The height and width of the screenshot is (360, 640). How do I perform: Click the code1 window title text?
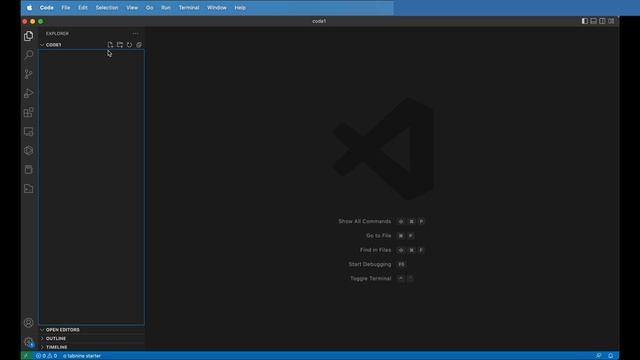319,21
